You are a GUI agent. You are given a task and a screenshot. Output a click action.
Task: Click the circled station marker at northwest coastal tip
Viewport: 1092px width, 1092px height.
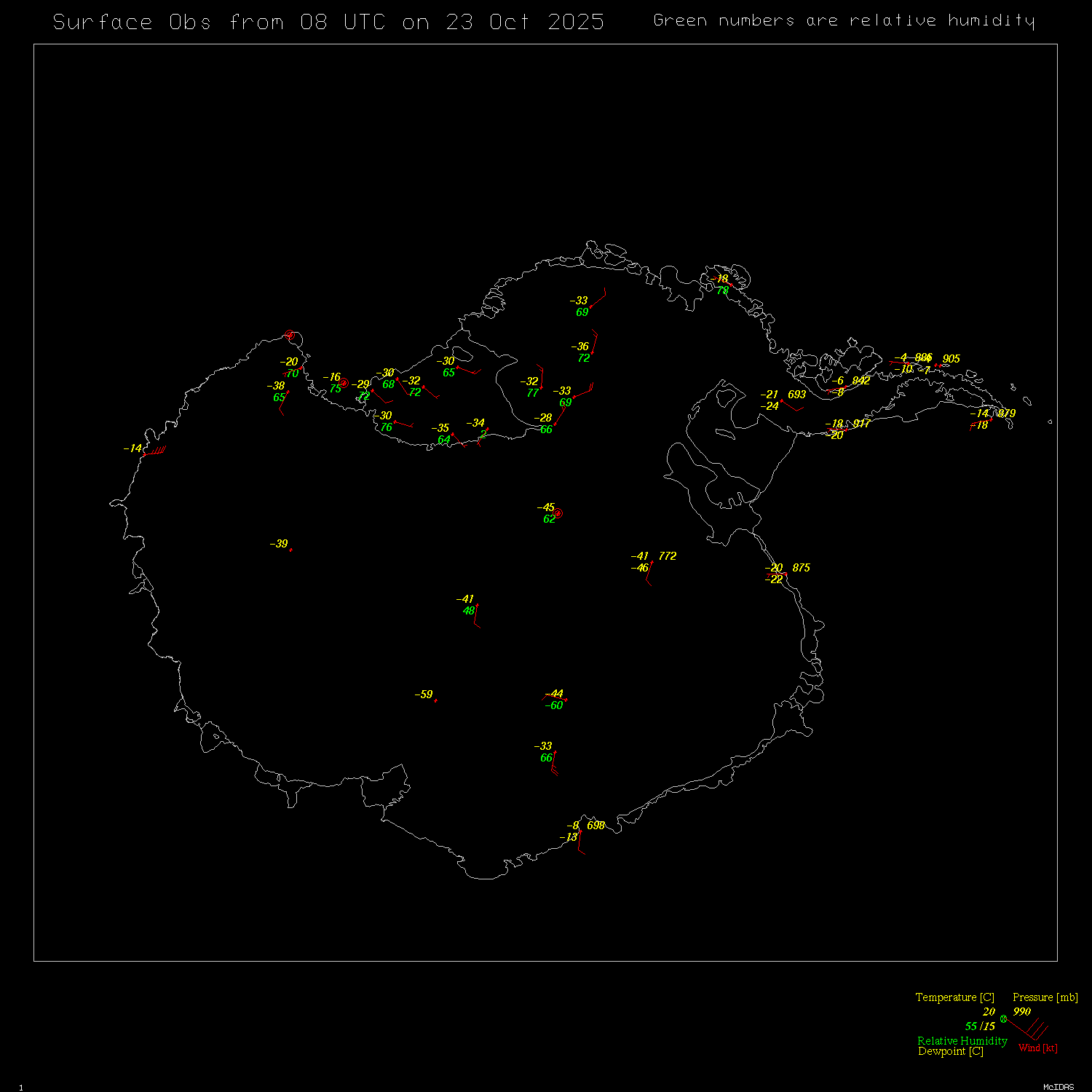pyautogui.click(x=290, y=335)
